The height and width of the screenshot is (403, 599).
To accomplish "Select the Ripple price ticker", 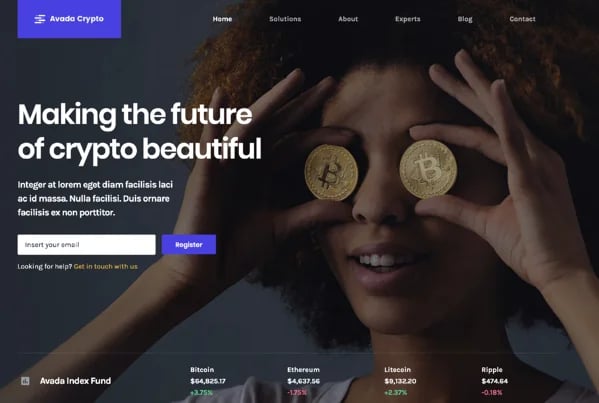I will [495, 381].
